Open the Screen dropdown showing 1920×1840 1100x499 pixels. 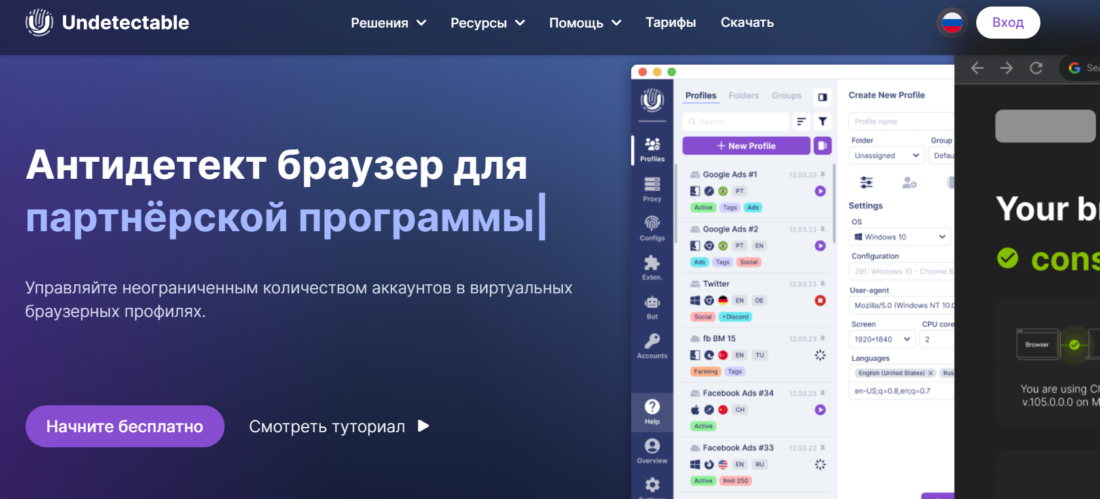[x=882, y=339]
